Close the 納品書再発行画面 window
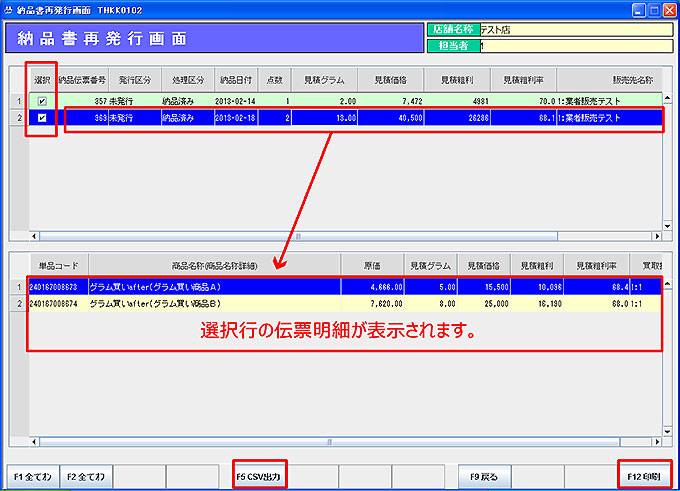Screen dimensions: 680x491 pyautogui.click(x=670, y=10)
